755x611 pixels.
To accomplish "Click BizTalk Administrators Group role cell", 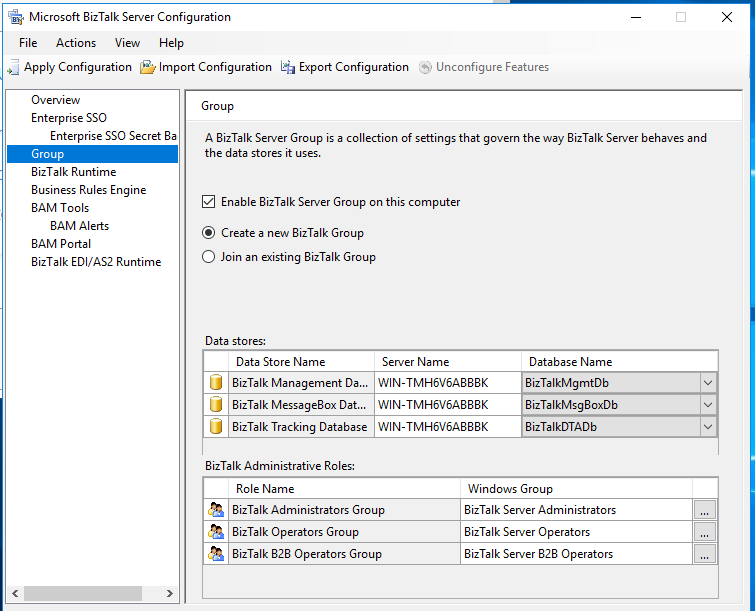I will [x=344, y=510].
